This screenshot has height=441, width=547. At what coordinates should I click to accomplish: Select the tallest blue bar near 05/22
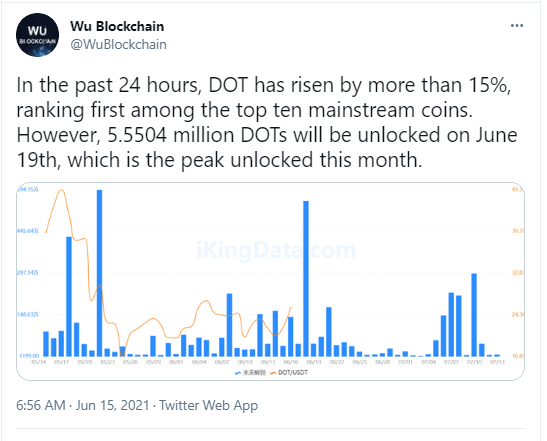point(99,273)
